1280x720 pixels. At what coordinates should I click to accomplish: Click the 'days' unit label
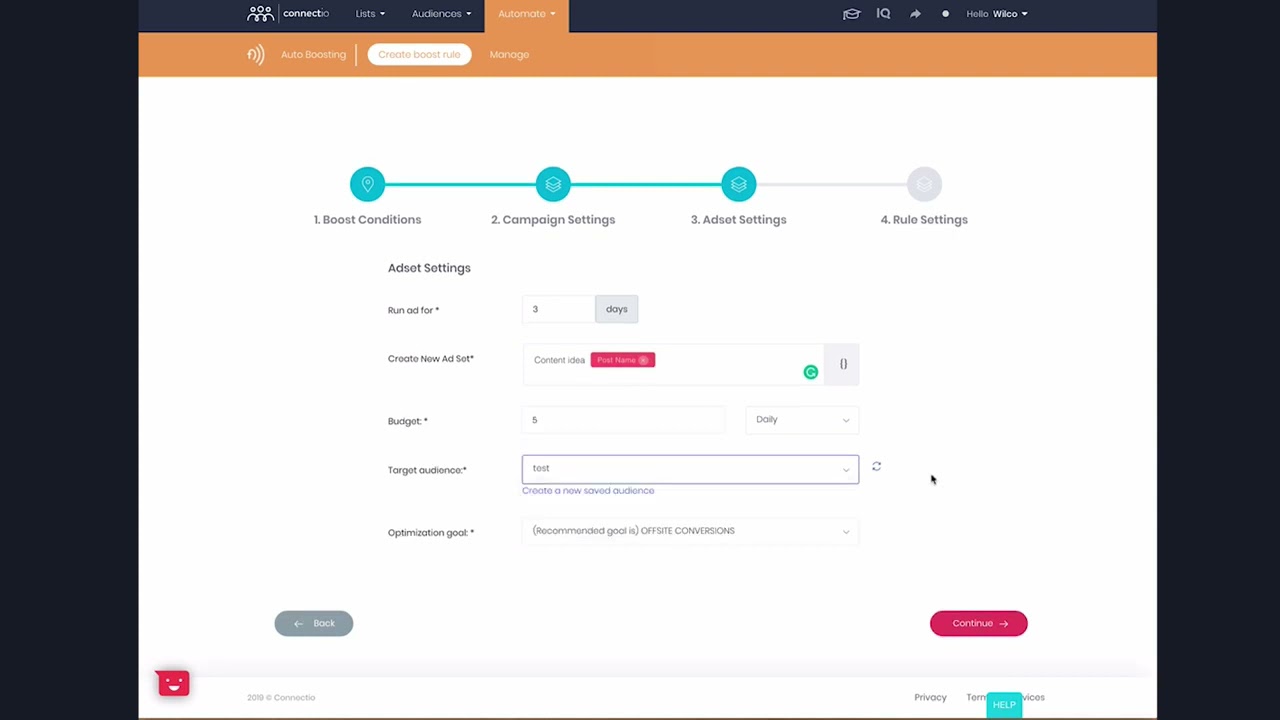point(617,309)
